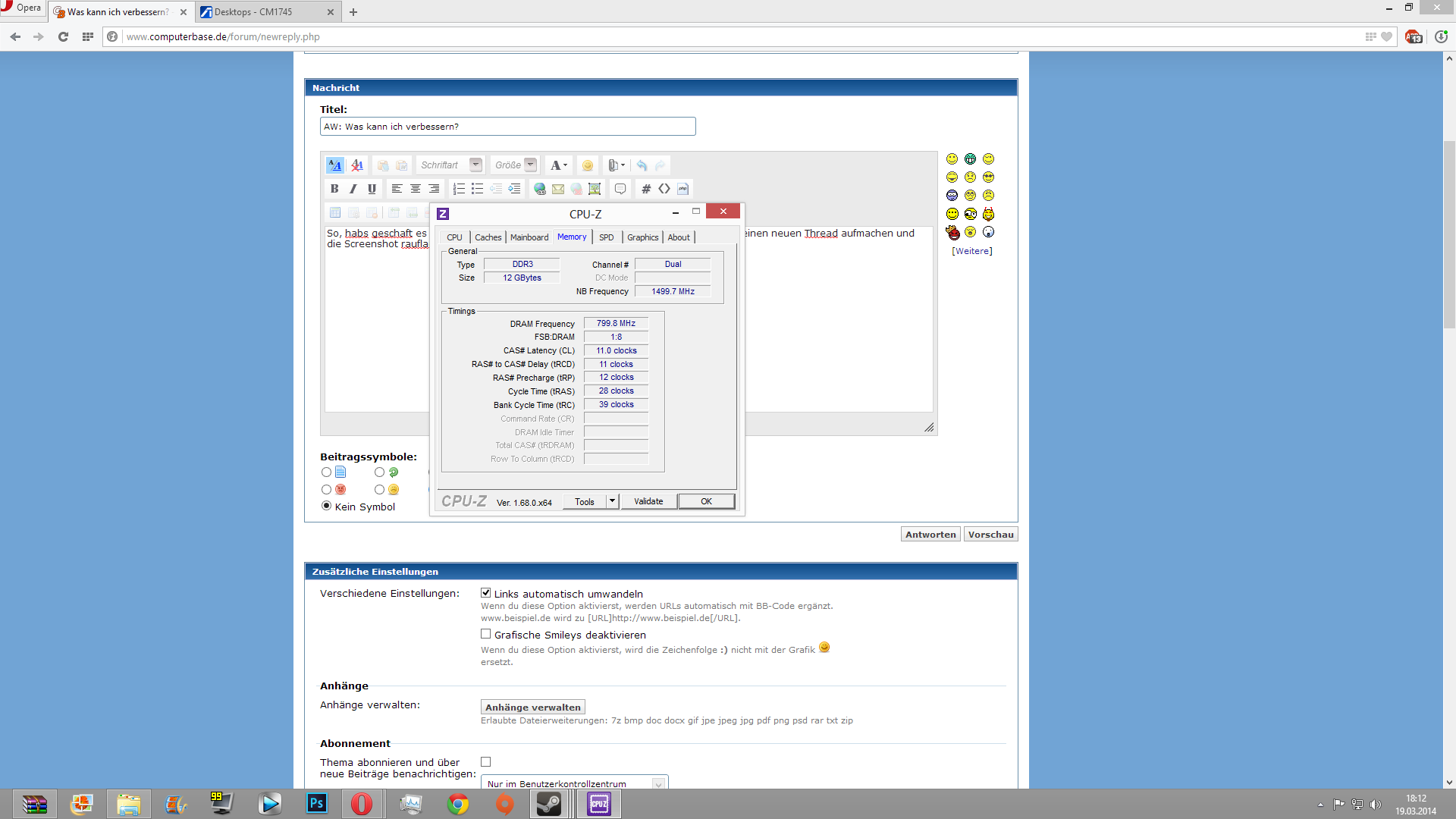Toggle the editor mode switch icon
Viewport: 1456px width, 819px height.
[x=334, y=165]
